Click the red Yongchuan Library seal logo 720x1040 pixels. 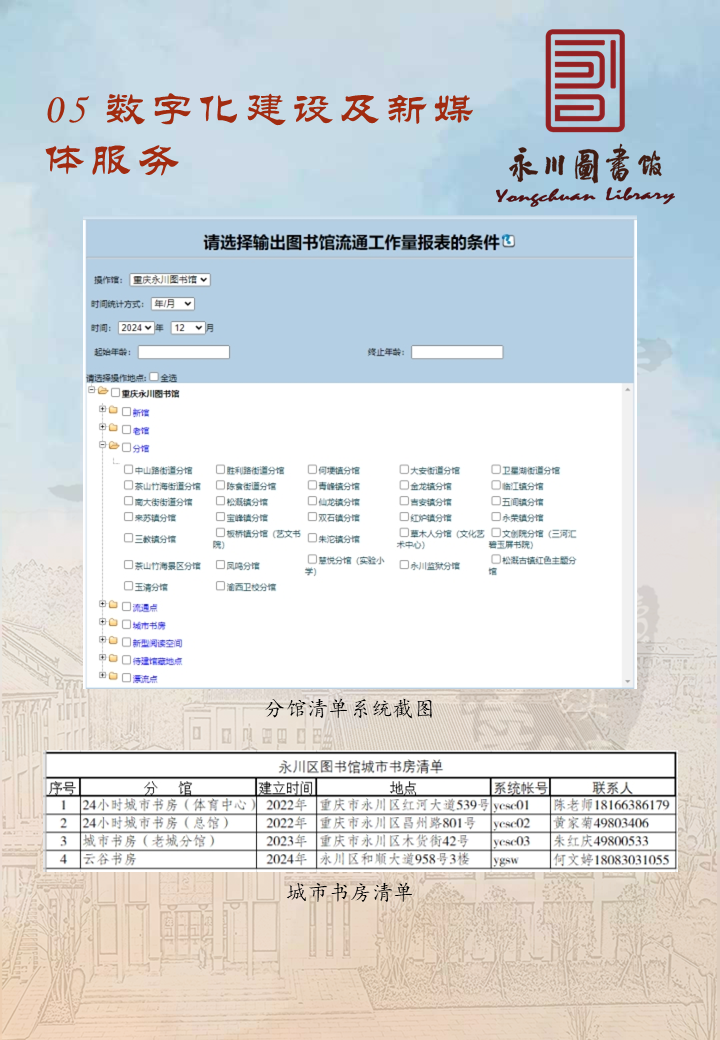coord(585,80)
